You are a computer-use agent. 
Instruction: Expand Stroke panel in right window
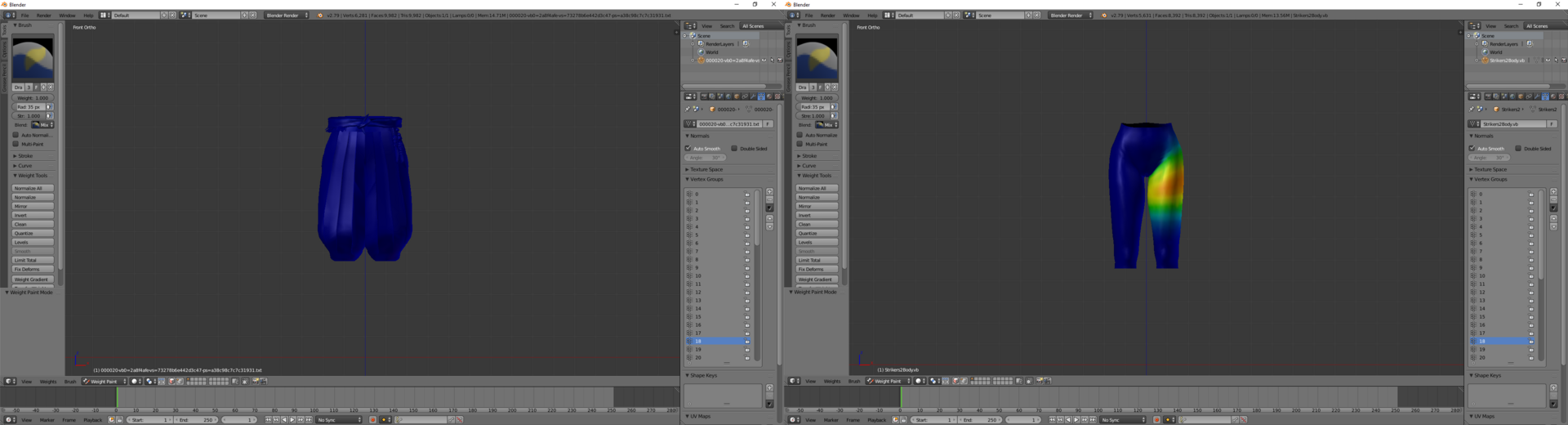pos(808,156)
